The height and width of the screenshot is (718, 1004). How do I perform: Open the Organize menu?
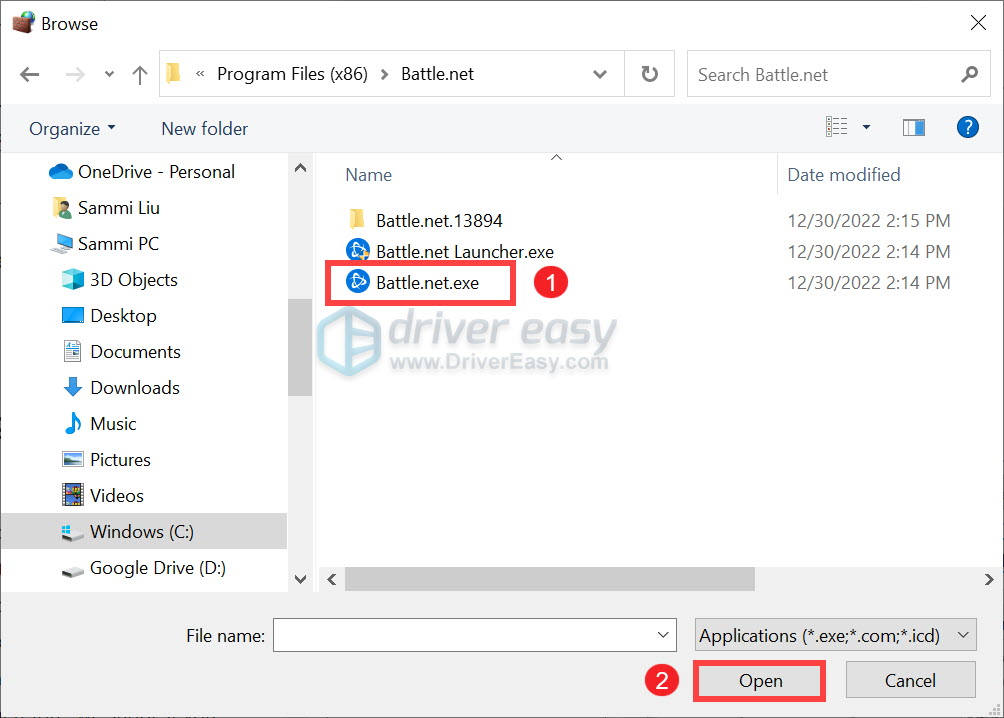(72, 129)
